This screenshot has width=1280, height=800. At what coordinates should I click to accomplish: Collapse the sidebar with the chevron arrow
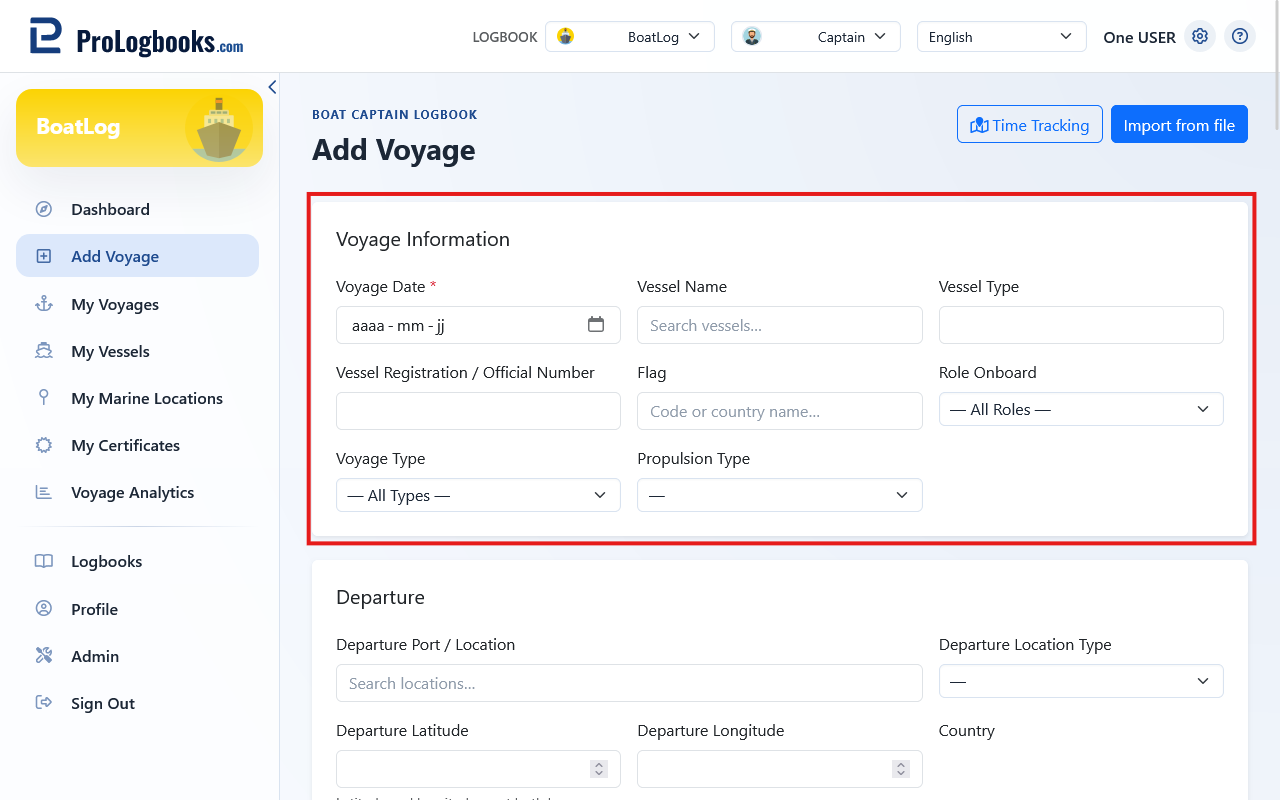[272, 87]
